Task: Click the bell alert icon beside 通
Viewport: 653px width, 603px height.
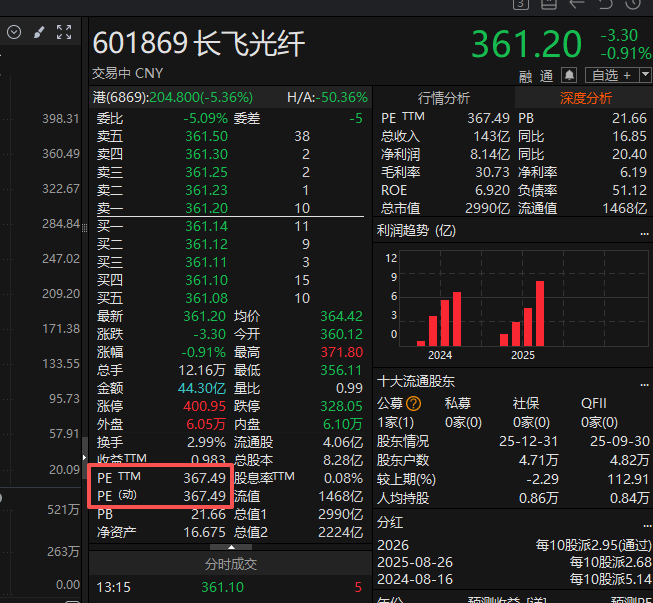Action: click(x=569, y=75)
